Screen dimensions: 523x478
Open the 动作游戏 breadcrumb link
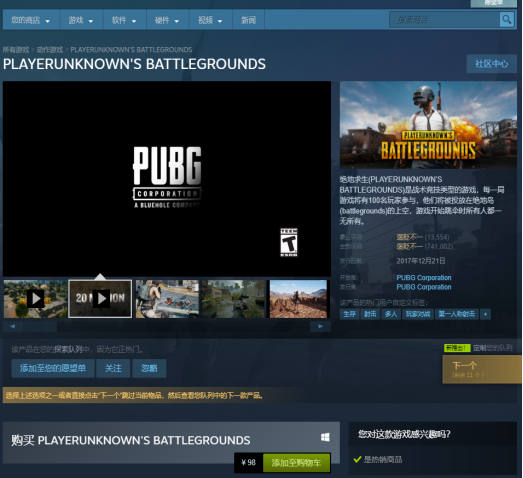(50, 50)
